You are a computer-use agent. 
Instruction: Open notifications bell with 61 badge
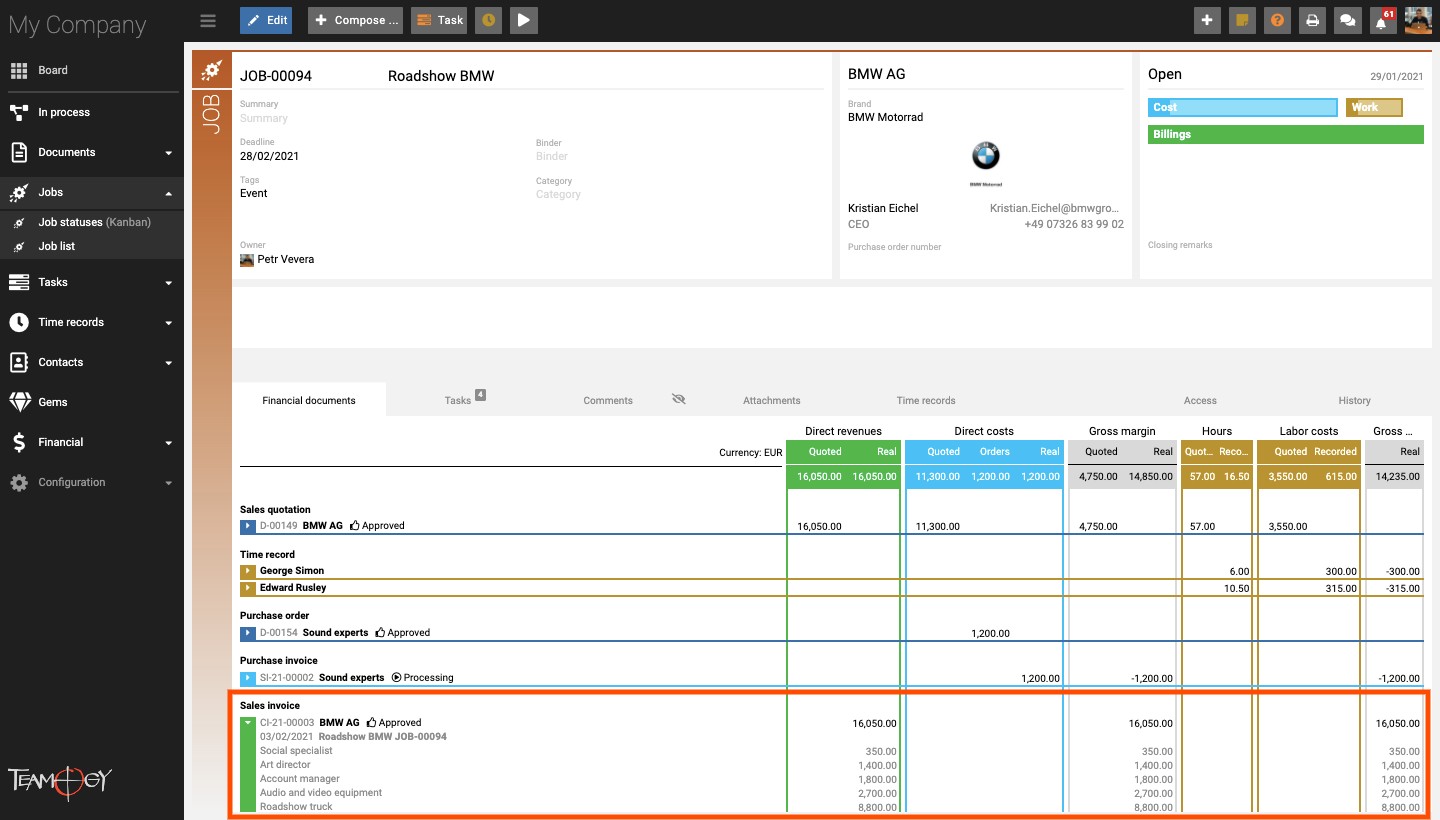pos(1382,20)
